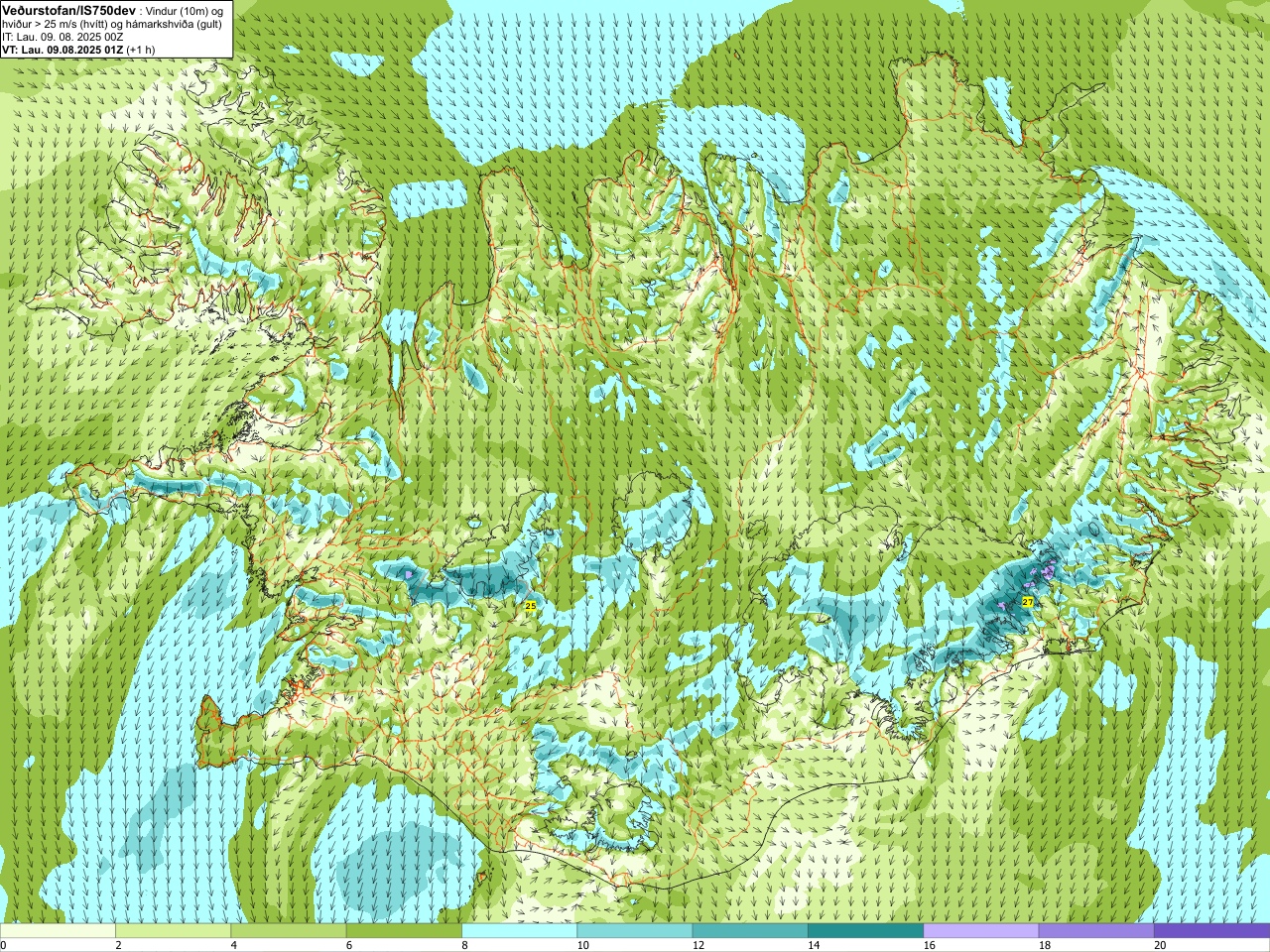Screen dimensions: 1270x952
Task: Click the 6–8 m/s dark green legend swatch
Action: pos(404,931)
